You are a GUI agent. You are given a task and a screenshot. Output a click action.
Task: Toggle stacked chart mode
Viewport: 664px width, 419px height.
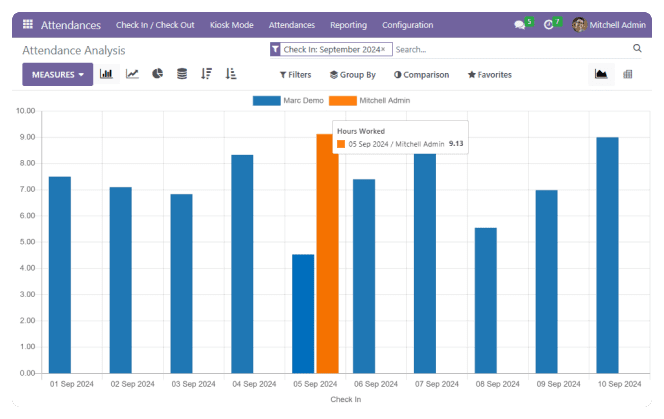tap(181, 74)
